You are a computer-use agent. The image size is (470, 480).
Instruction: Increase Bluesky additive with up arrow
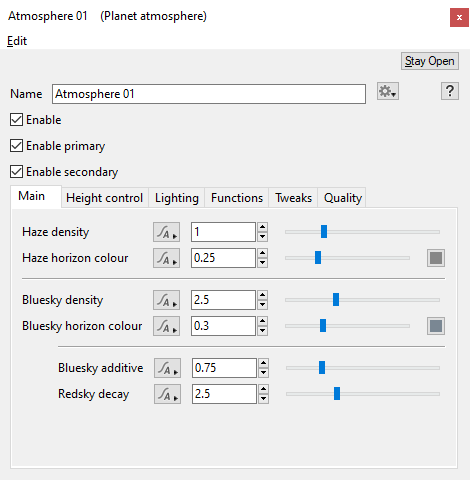(264, 363)
